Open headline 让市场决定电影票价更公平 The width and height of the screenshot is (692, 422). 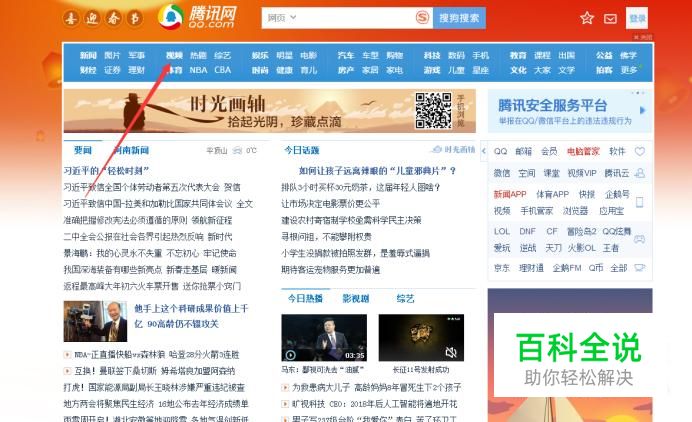click(331, 203)
